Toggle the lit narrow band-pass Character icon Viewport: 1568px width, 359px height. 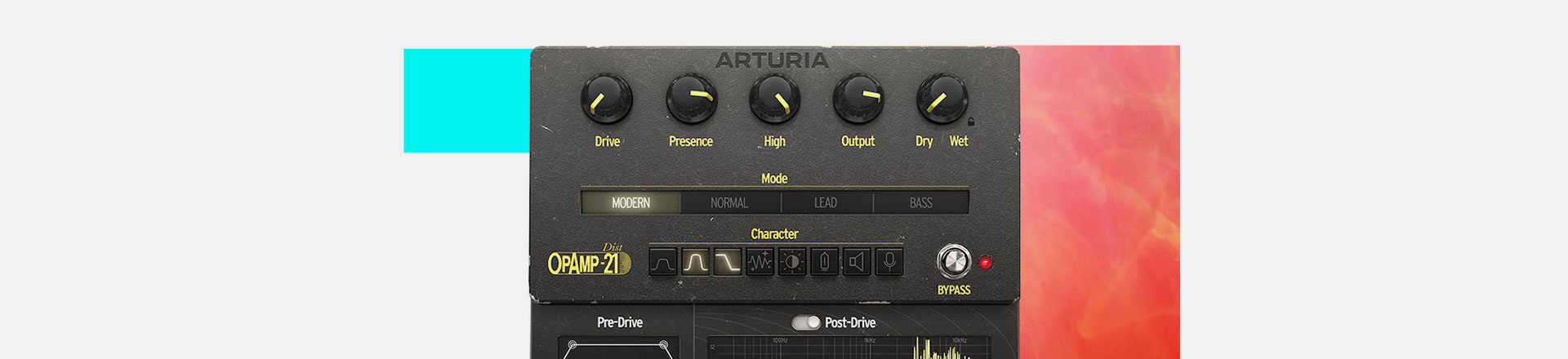pos(695,262)
